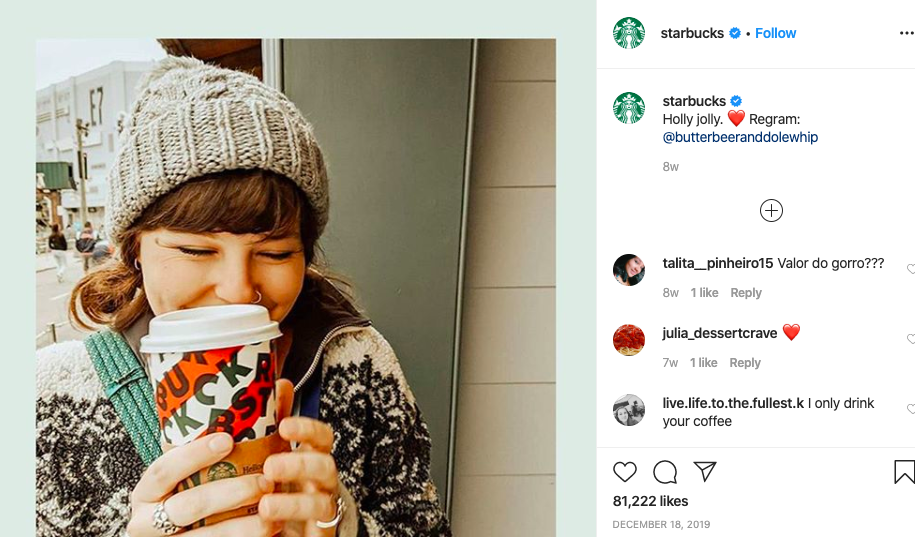Save the post with the bookmark icon
The image size is (915, 537).
[903, 471]
